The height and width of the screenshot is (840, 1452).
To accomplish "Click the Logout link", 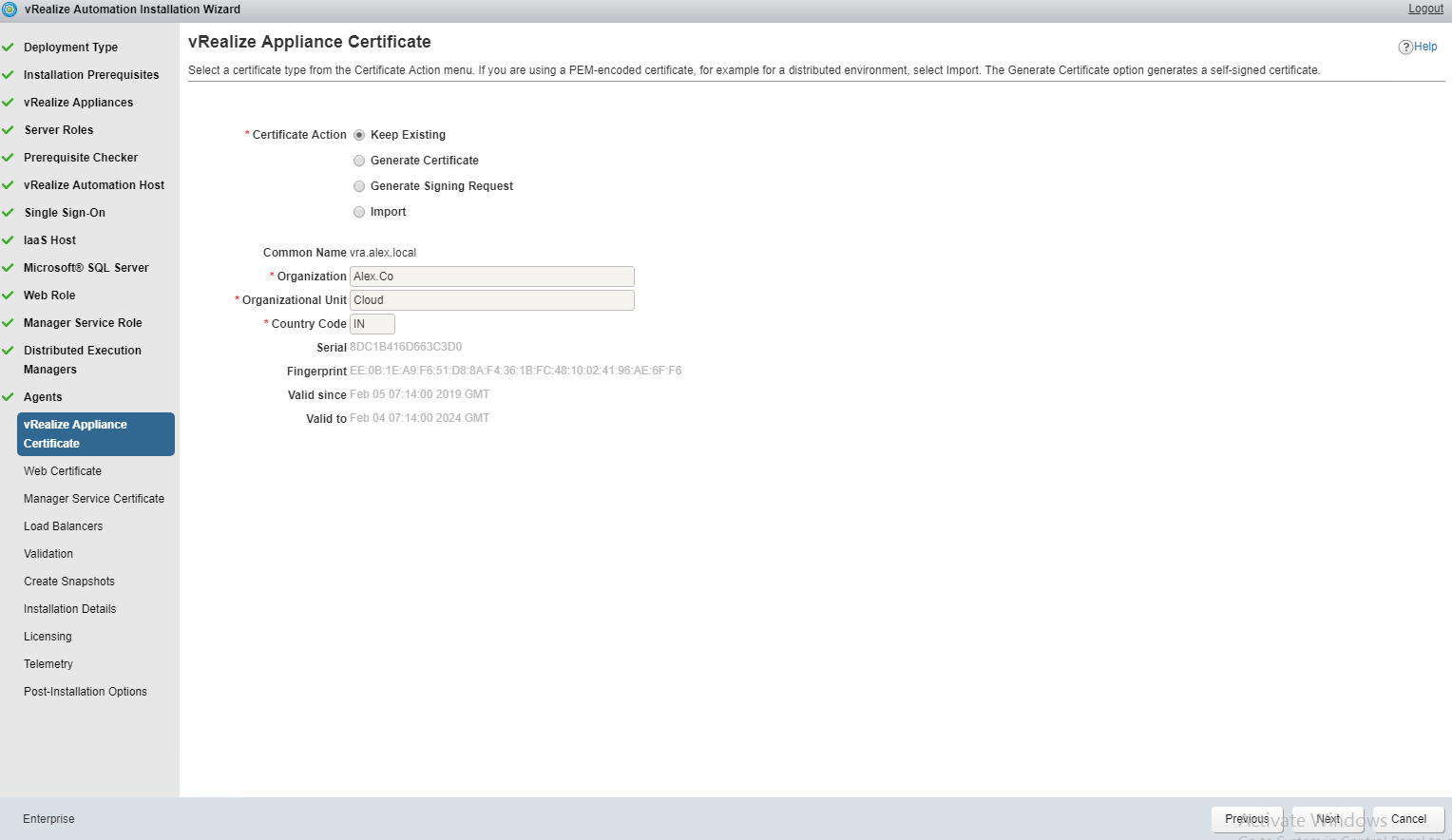I will click(x=1425, y=9).
